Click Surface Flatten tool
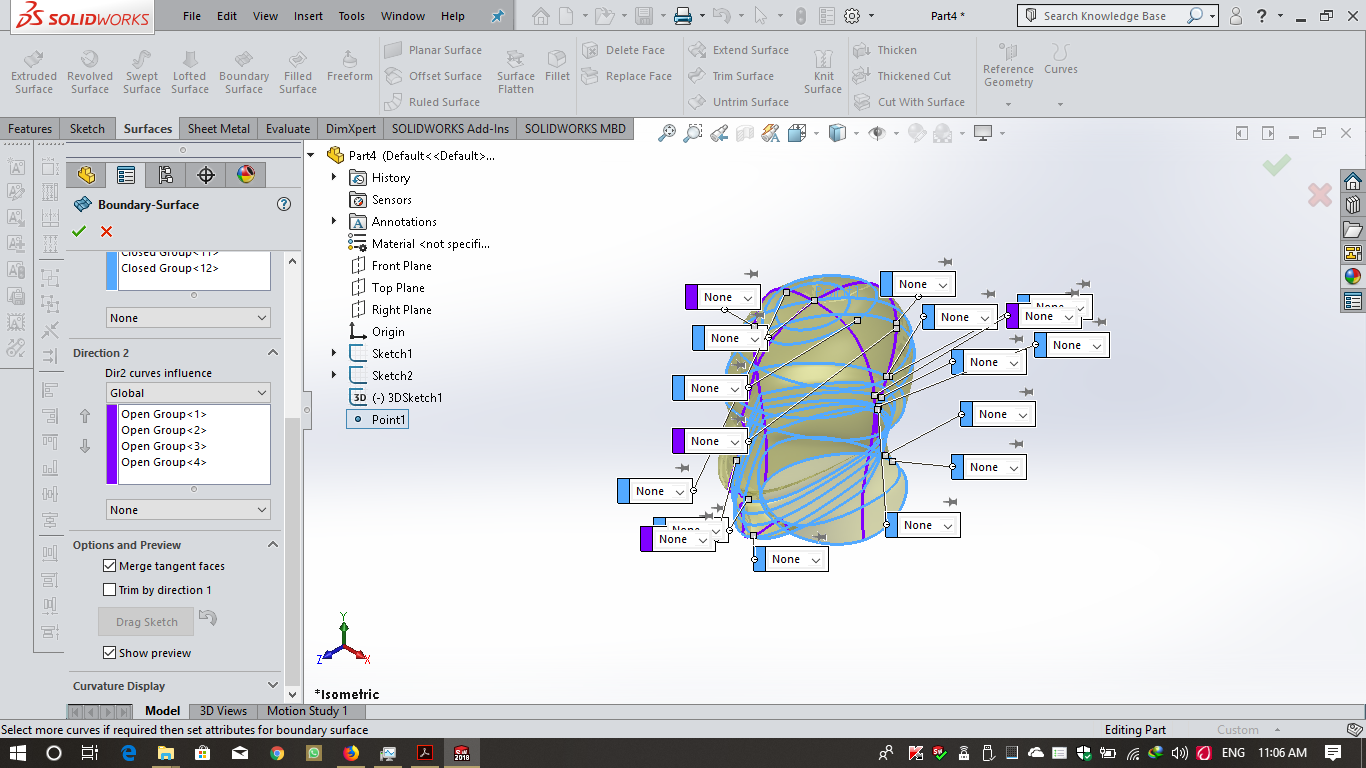The image size is (1366, 768). coord(516,72)
